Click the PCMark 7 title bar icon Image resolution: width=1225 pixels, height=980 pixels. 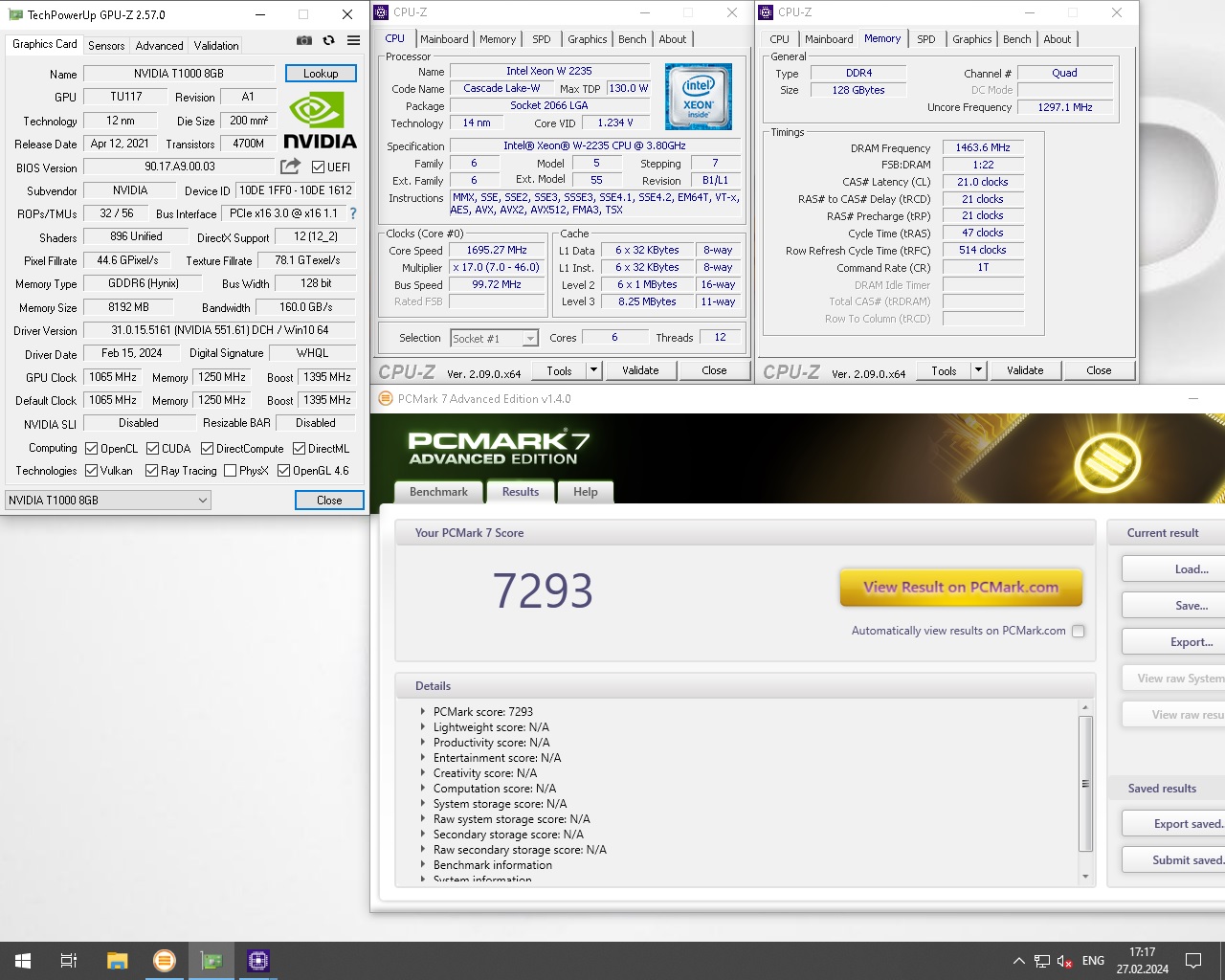click(386, 399)
